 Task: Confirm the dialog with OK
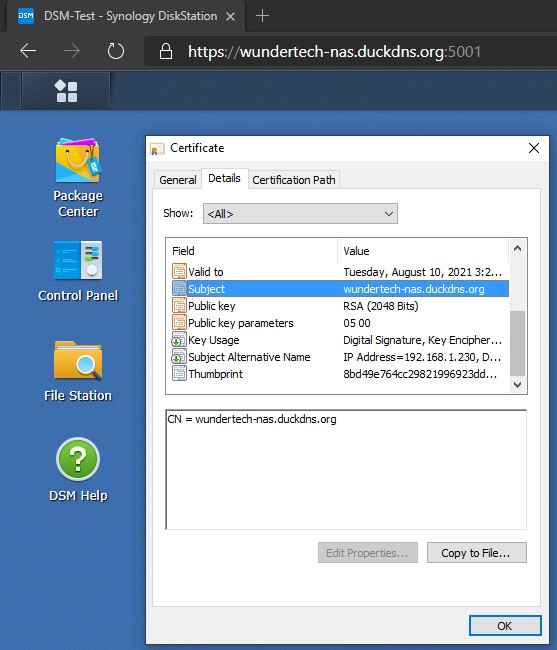[x=505, y=626]
